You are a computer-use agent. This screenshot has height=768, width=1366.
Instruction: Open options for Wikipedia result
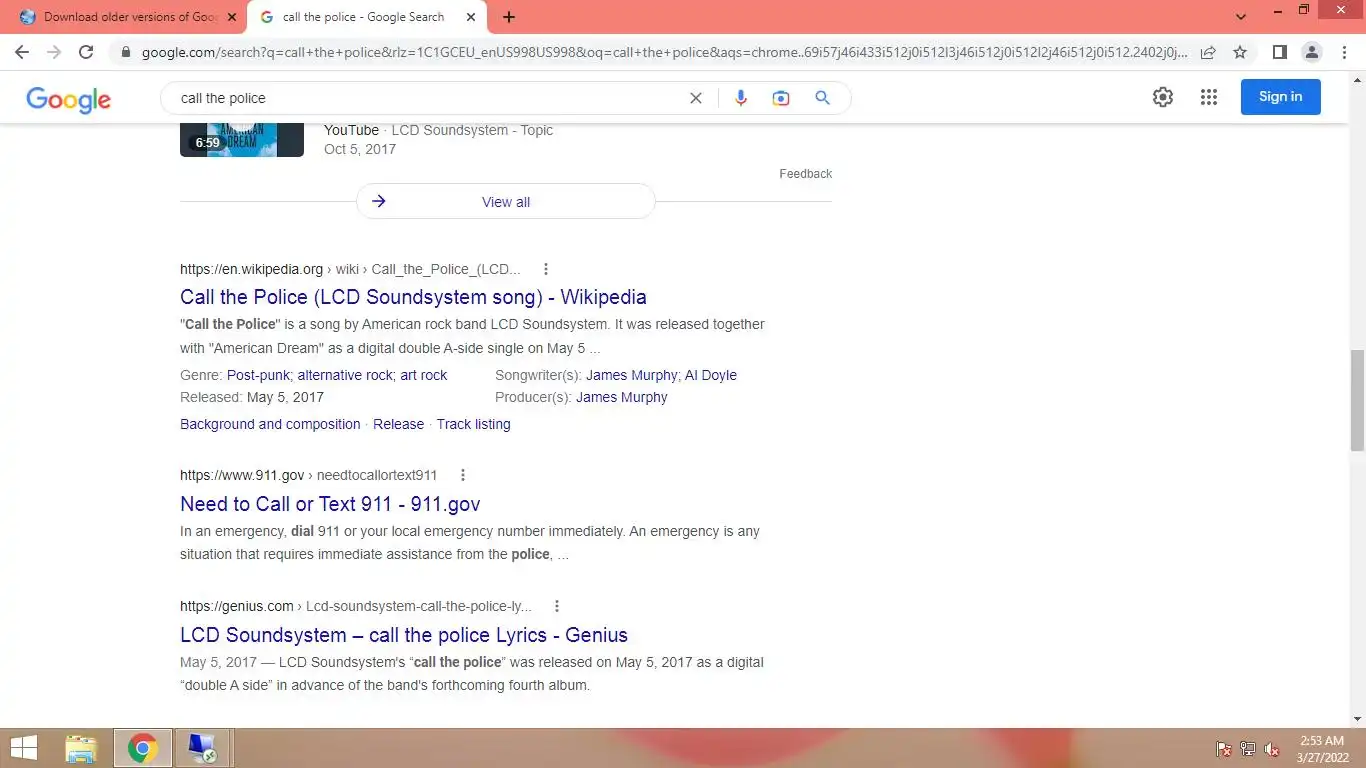546,269
